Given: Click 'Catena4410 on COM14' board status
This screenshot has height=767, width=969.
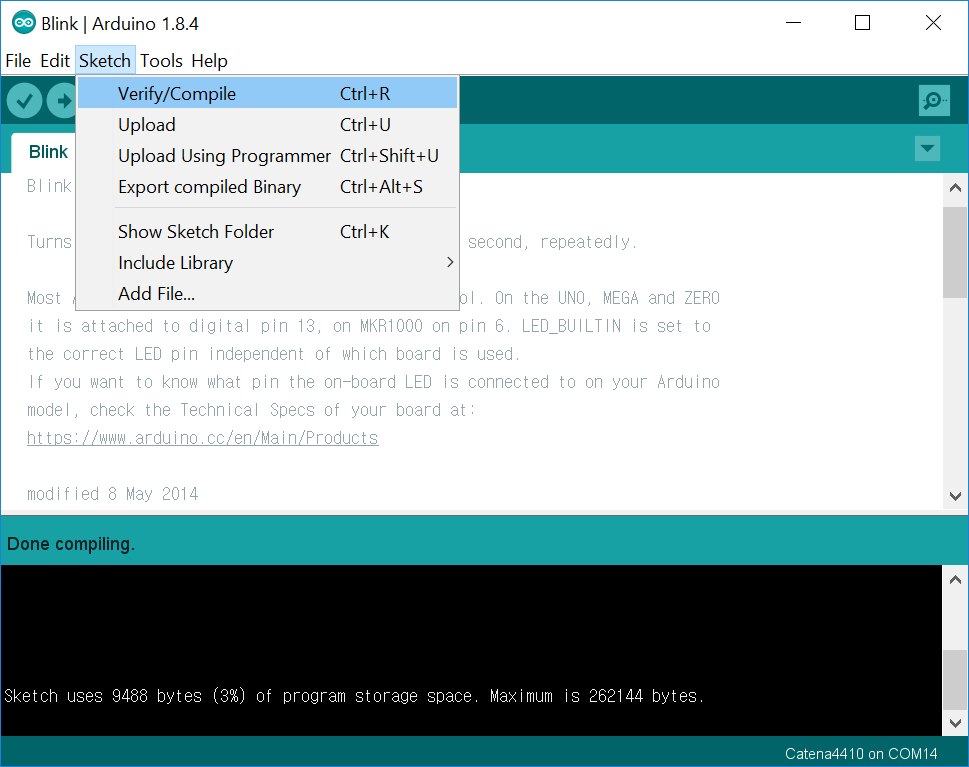Looking at the screenshot, I should 861,753.
